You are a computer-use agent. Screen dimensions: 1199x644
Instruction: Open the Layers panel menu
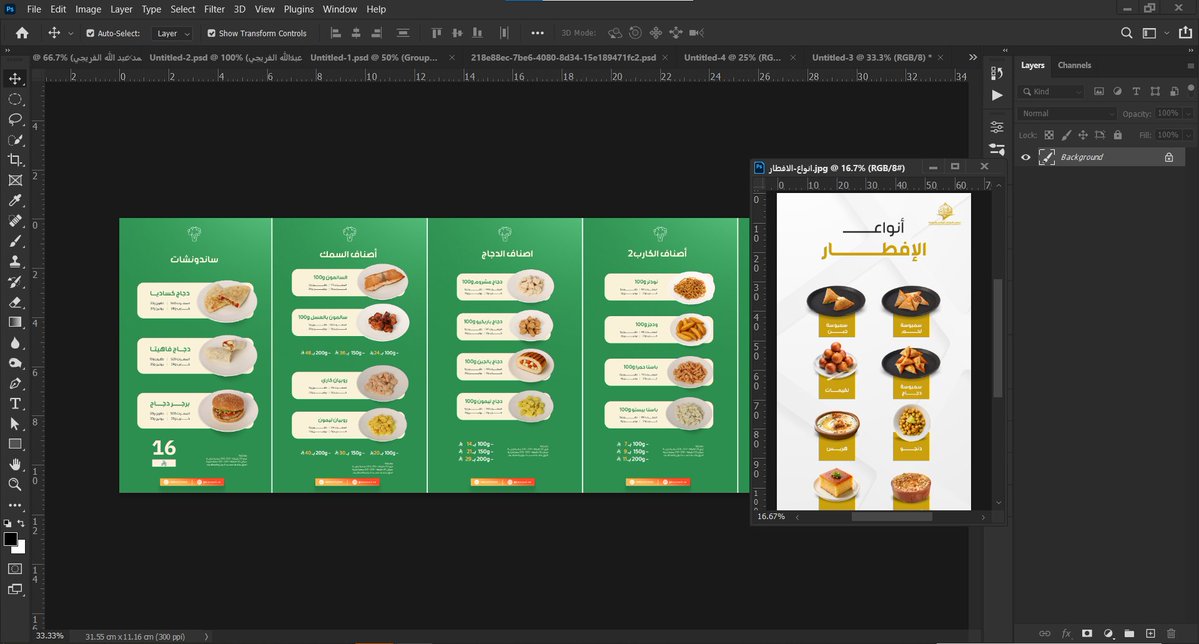[x=1190, y=66]
